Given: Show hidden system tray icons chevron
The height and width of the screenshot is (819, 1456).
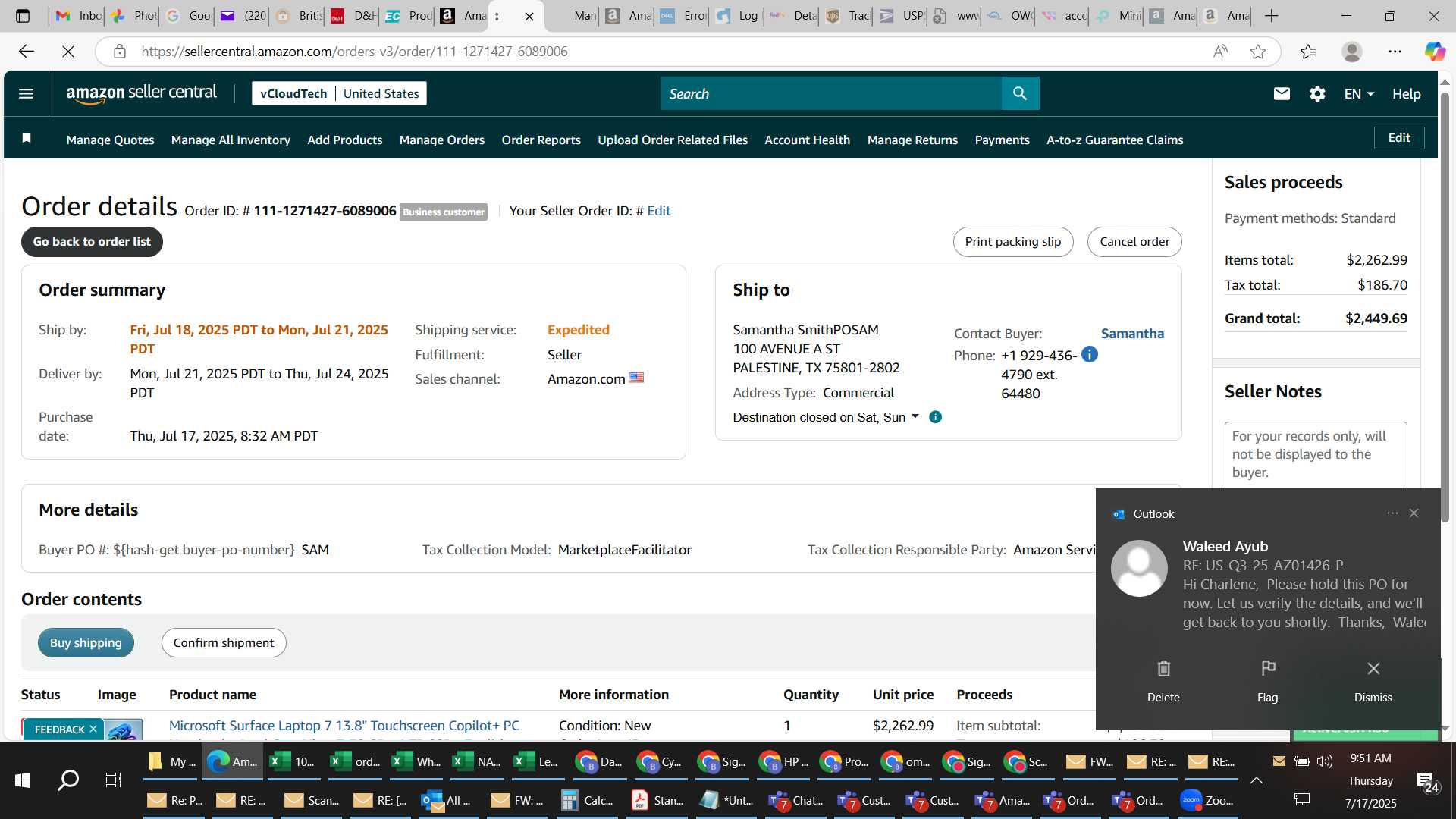Looking at the screenshot, I should [x=1257, y=780].
